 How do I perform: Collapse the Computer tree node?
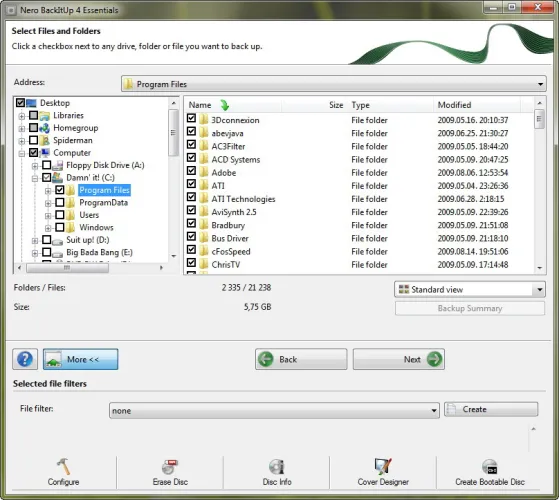[22, 154]
